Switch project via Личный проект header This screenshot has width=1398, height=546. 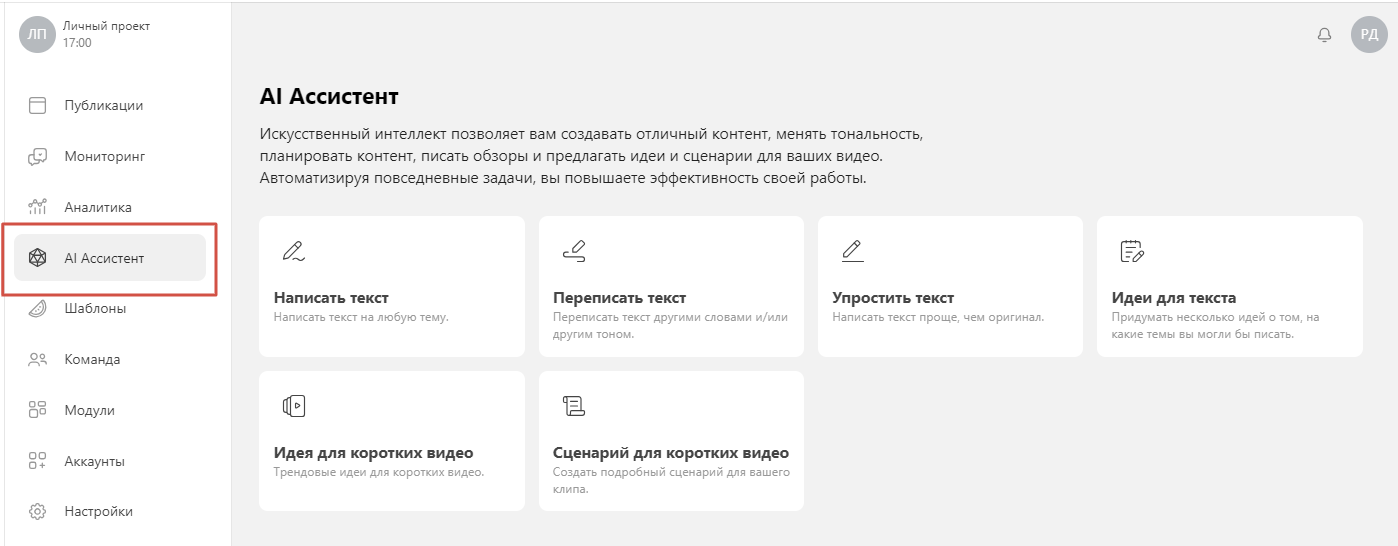click(106, 26)
